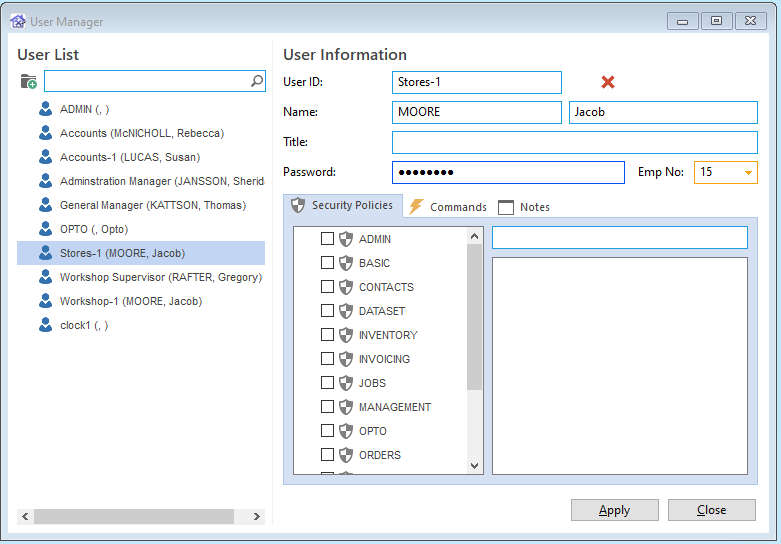Viewport: 781px width, 544px height.
Task: Click the user icon beside Stores-1 (MOORE, Jacob)
Action: (45, 253)
